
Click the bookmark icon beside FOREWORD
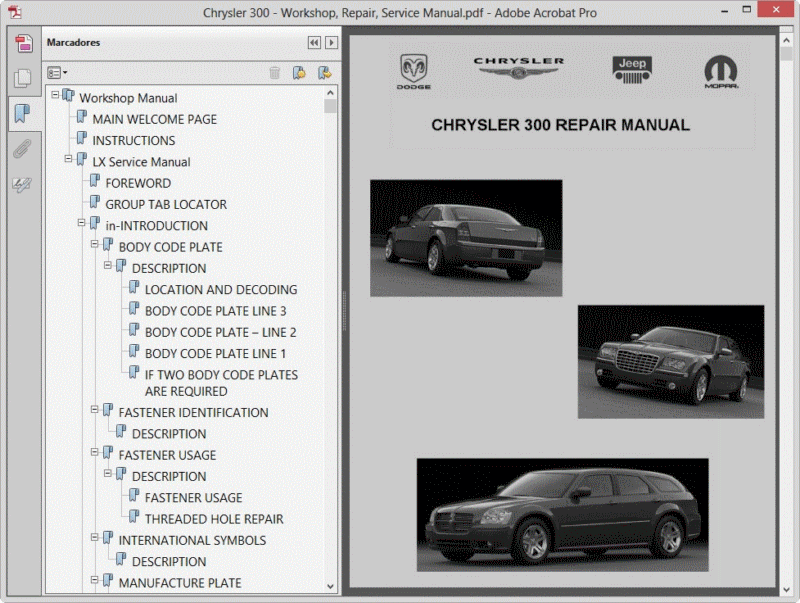(x=95, y=181)
